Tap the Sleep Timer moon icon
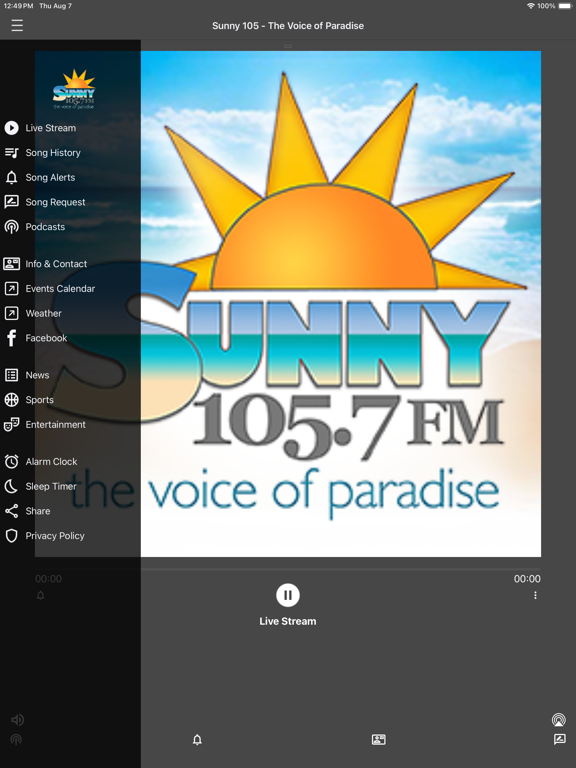This screenshot has height=768, width=576. 11,486
